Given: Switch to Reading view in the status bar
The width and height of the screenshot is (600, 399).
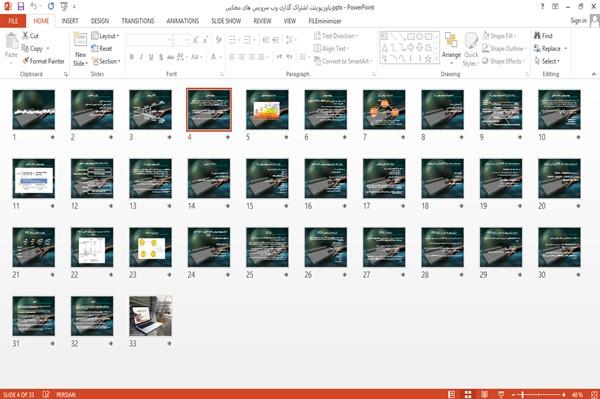Looking at the screenshot, I should 484,394.
